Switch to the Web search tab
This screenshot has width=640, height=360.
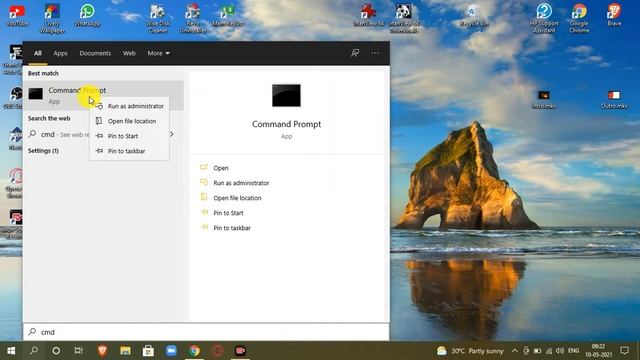pos(129,53)
